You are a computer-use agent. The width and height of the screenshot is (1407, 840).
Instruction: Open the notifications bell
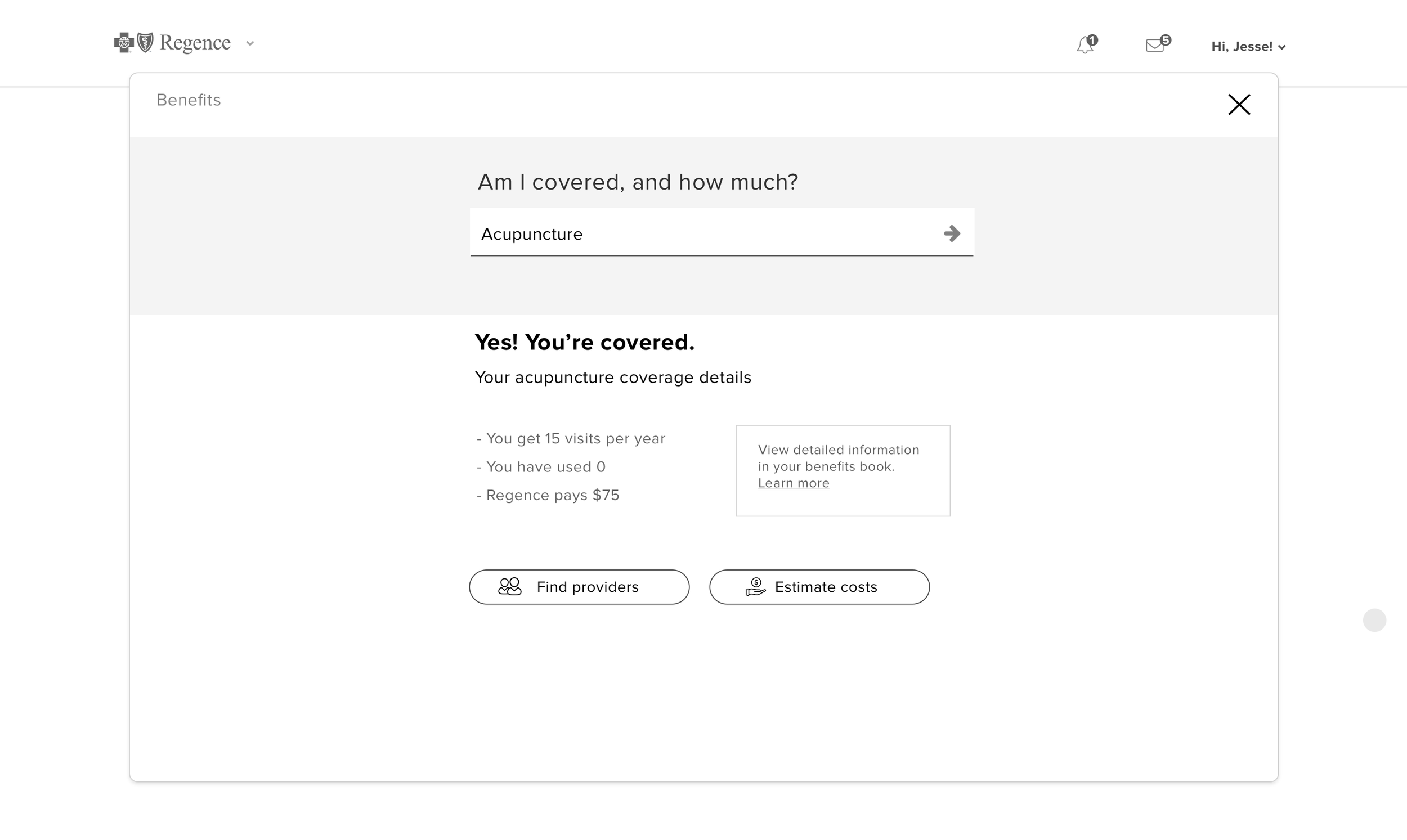[x=1084, y=45]
